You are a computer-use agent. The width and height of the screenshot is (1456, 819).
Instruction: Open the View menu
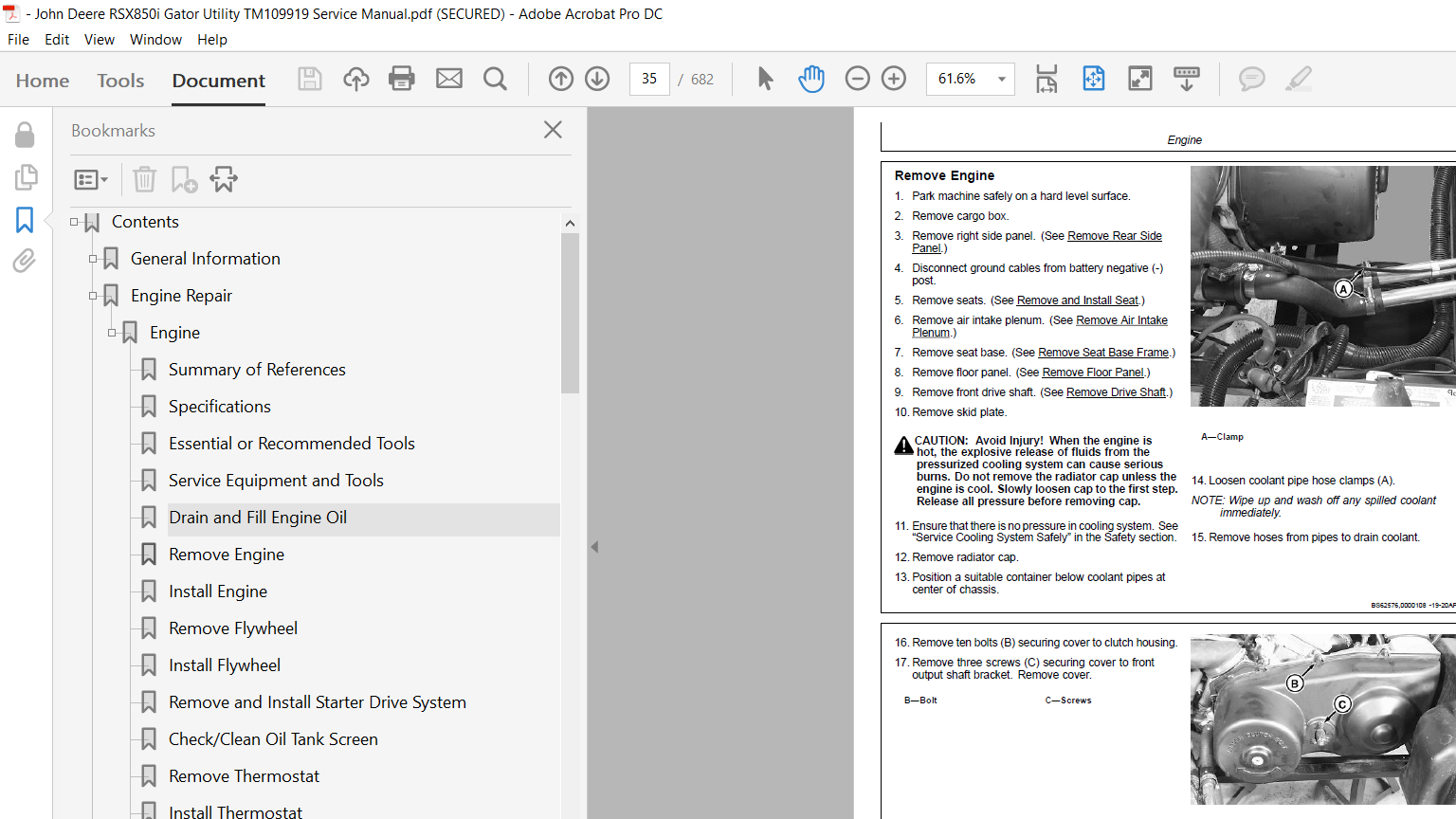coord(100,40)
